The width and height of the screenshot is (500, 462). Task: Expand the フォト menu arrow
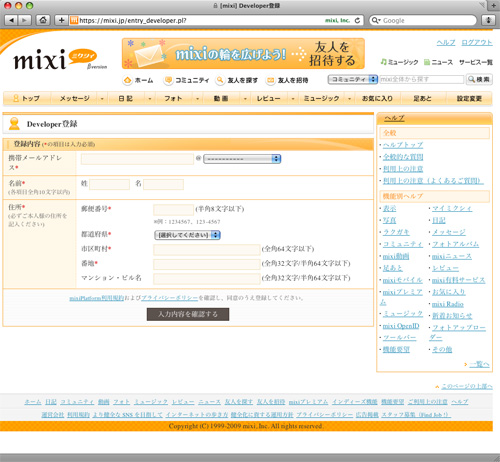point(197,99)
